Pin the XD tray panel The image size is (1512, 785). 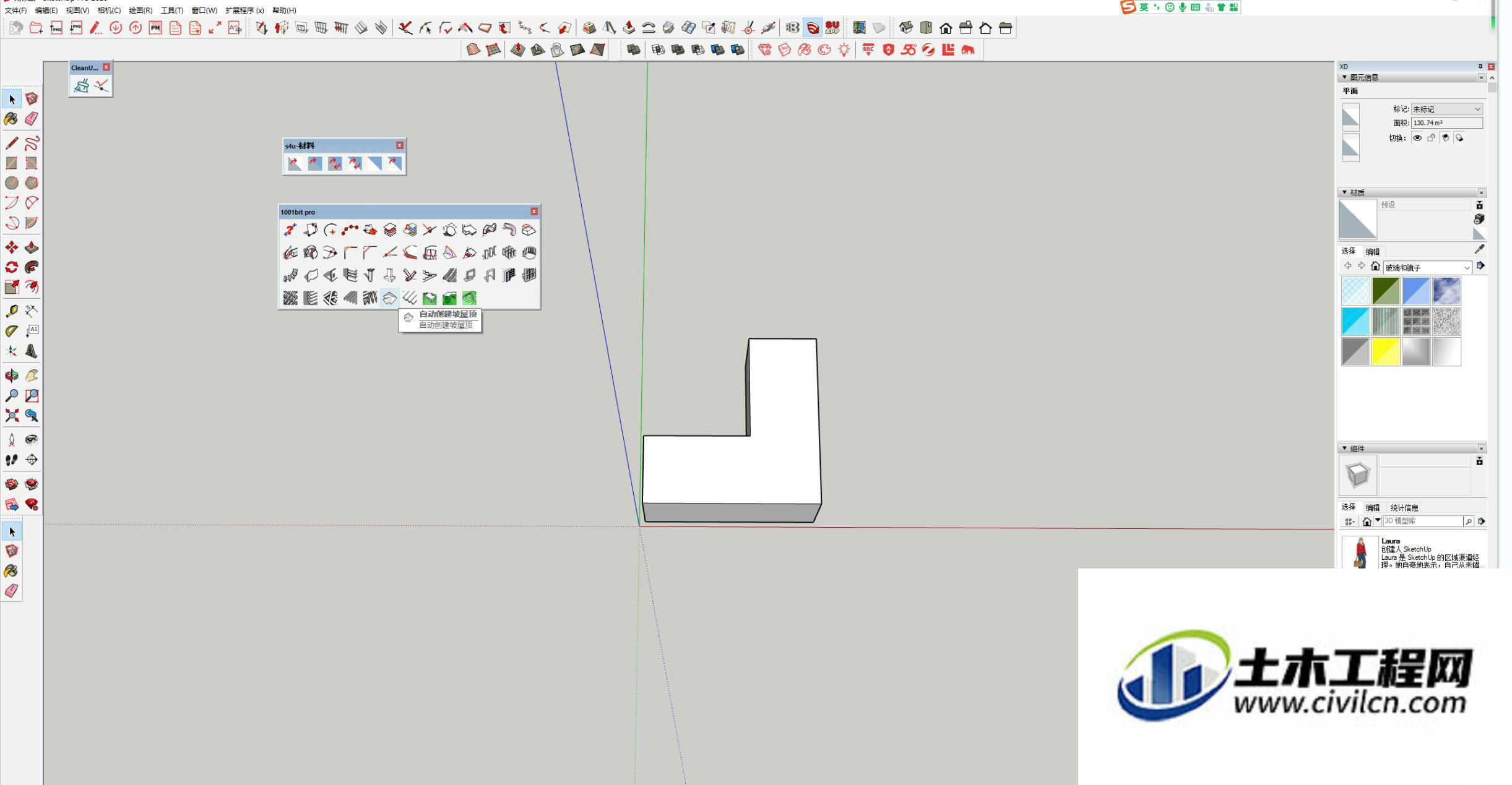coord(1480,66)
